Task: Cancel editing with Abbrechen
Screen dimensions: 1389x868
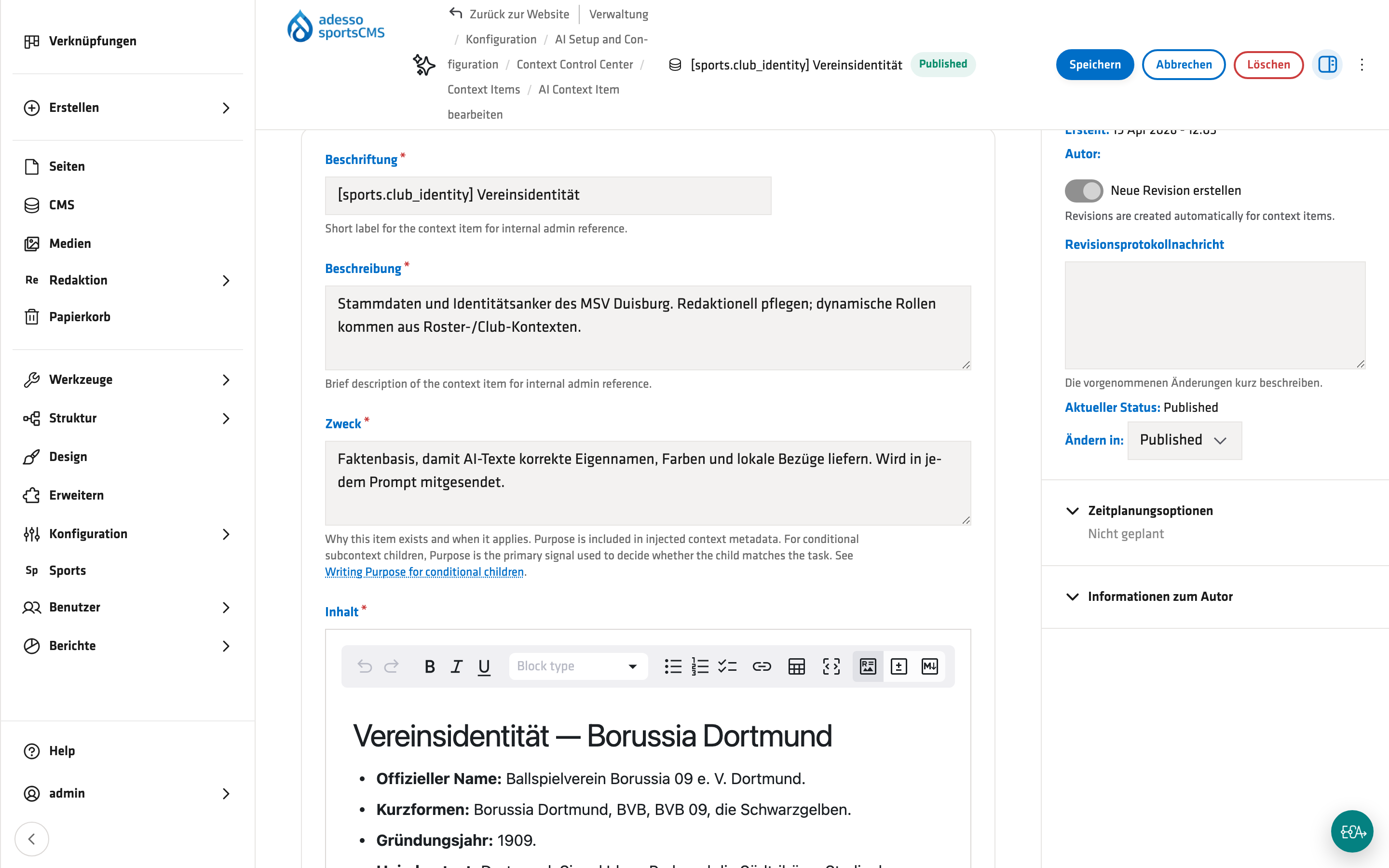Action: (1184, 65)
